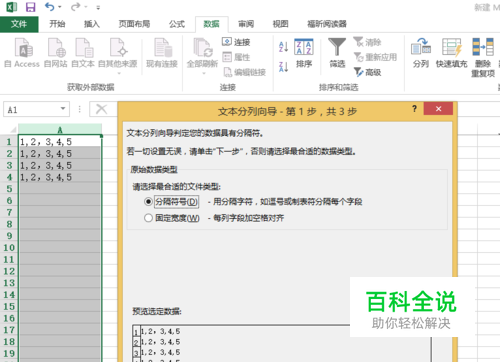Click 编辑链接
This screenshot has height=362, width=500.
(244, 72)
